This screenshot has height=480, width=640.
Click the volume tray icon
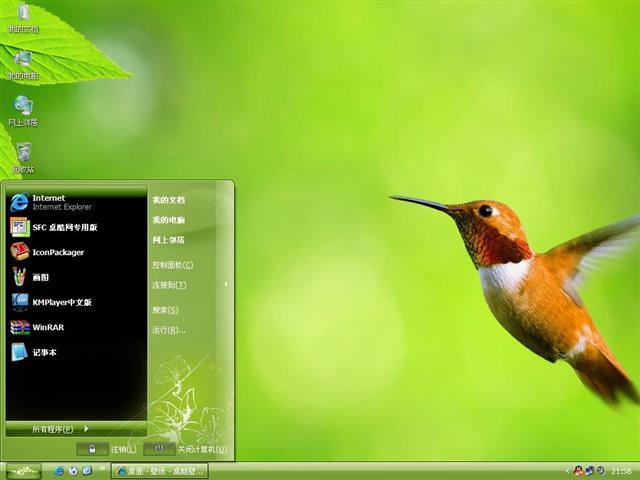(x=600, y=471)
